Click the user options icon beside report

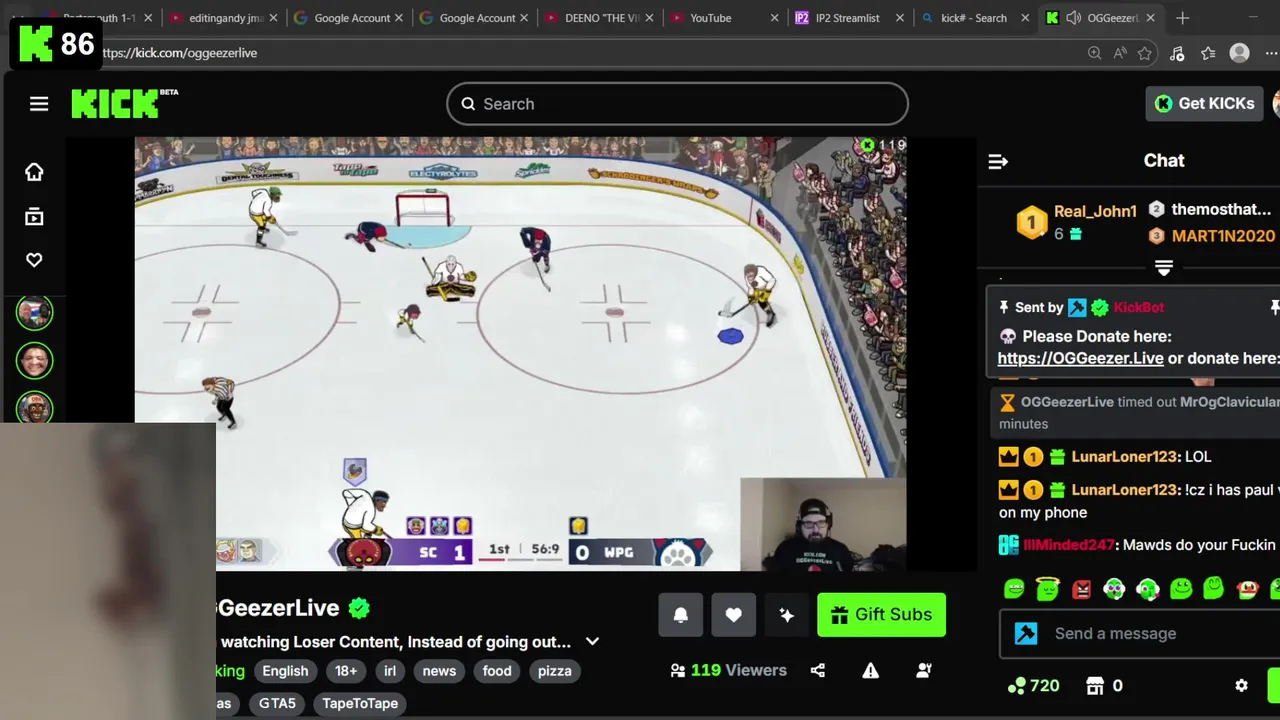[924, 671]
